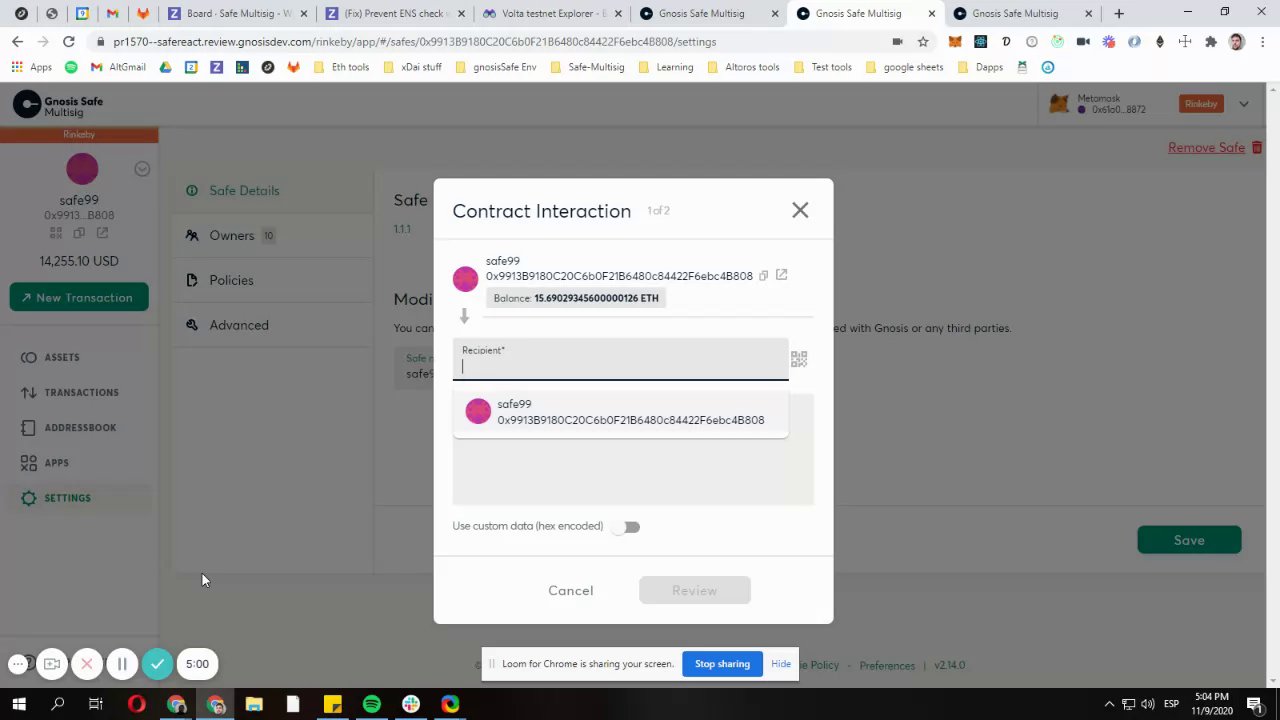Image resolution: width=1280 pixels, height=720 pixels.
Task: Start a New Transaction
Action: [x=79, y=298]
